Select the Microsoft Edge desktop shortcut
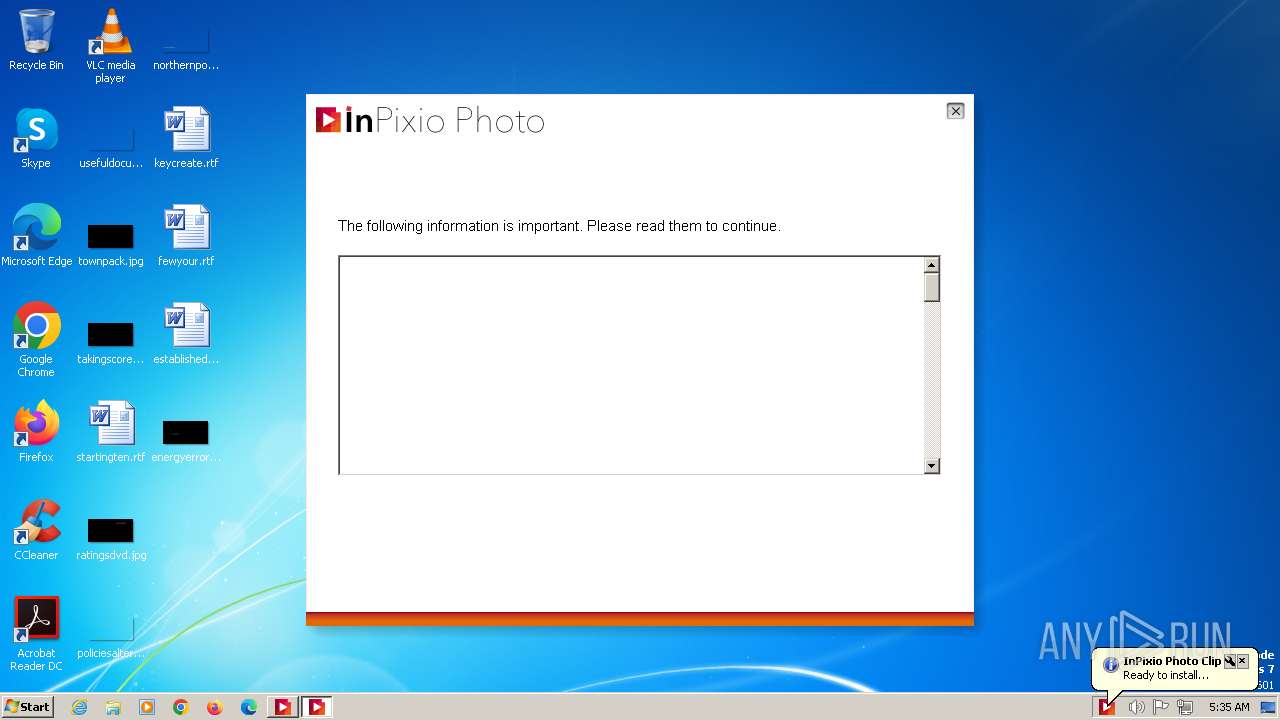The height and width of the screenshot is (720, 1280). pos(36,236)
